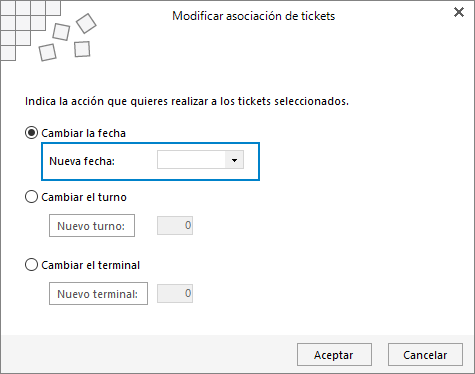Viewport: 475px width, 374px height.
Task: Dismiss the dialog with Cancelar
Action: click(x=425, y=355)
